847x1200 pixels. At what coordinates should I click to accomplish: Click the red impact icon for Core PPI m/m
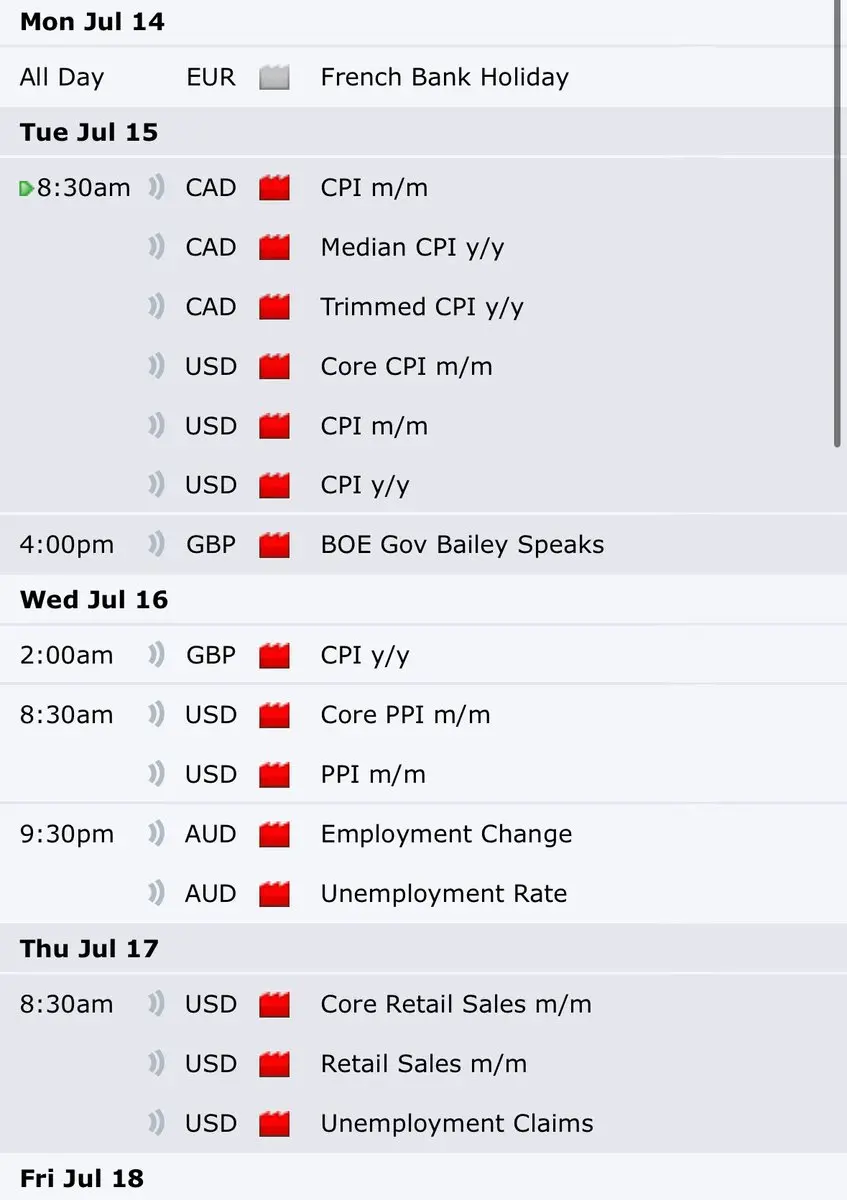point(274,715)
